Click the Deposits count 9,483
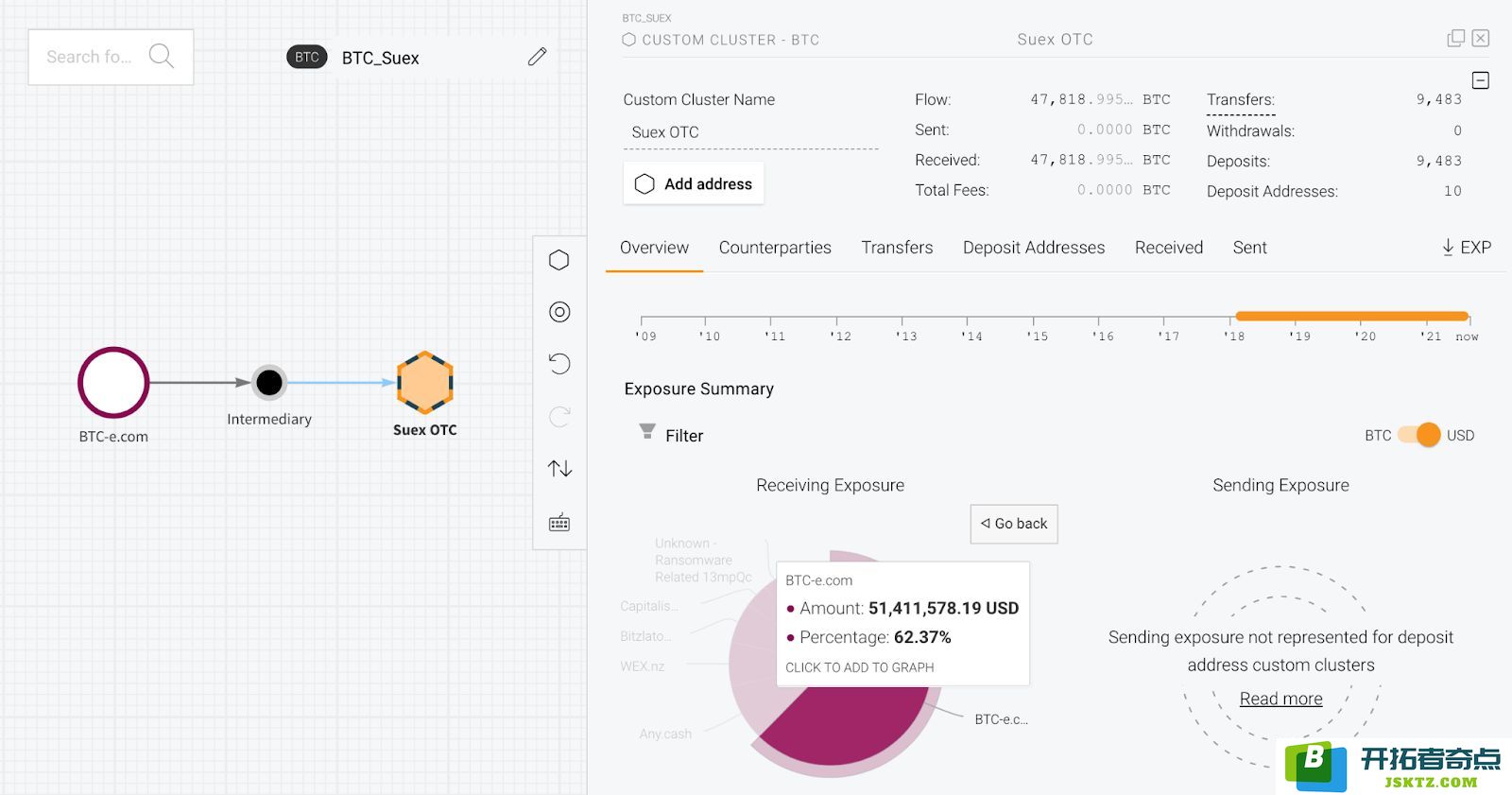 [1438, 161]
